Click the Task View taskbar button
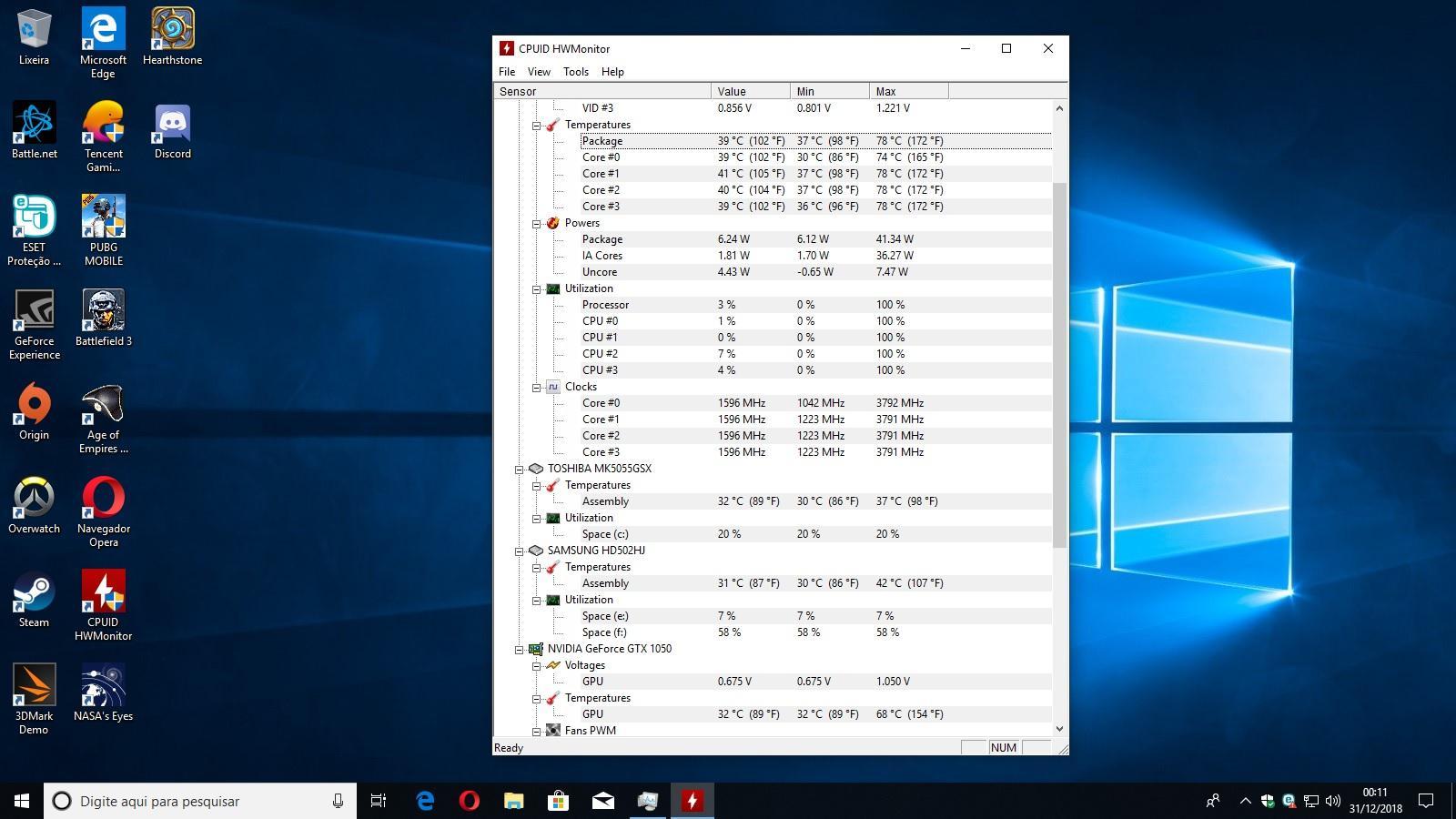The image size is (1456, 819). pyautogui.click(x=379, y=801)
